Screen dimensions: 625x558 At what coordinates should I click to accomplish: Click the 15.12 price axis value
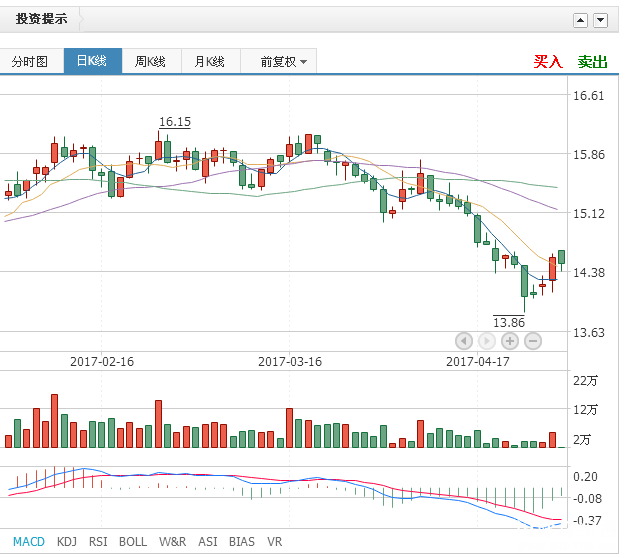coord(588,214)
